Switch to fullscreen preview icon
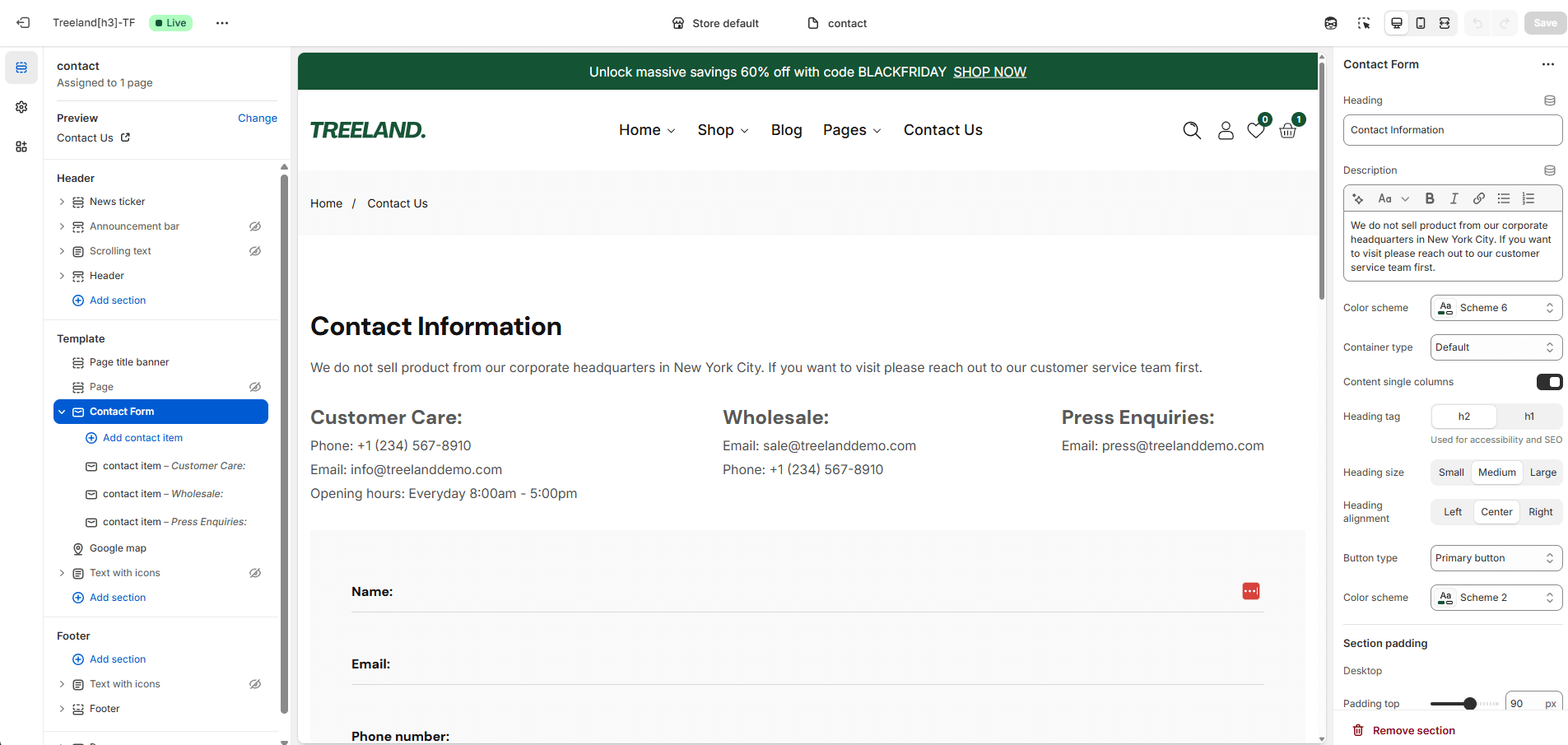The width and height of the screenshot is (1568, 745). 1445,23
